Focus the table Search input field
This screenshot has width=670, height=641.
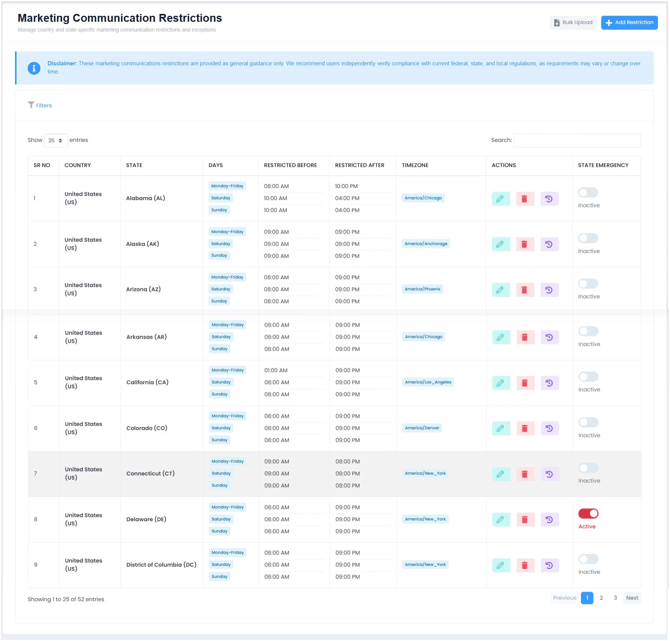click(577, 140)
